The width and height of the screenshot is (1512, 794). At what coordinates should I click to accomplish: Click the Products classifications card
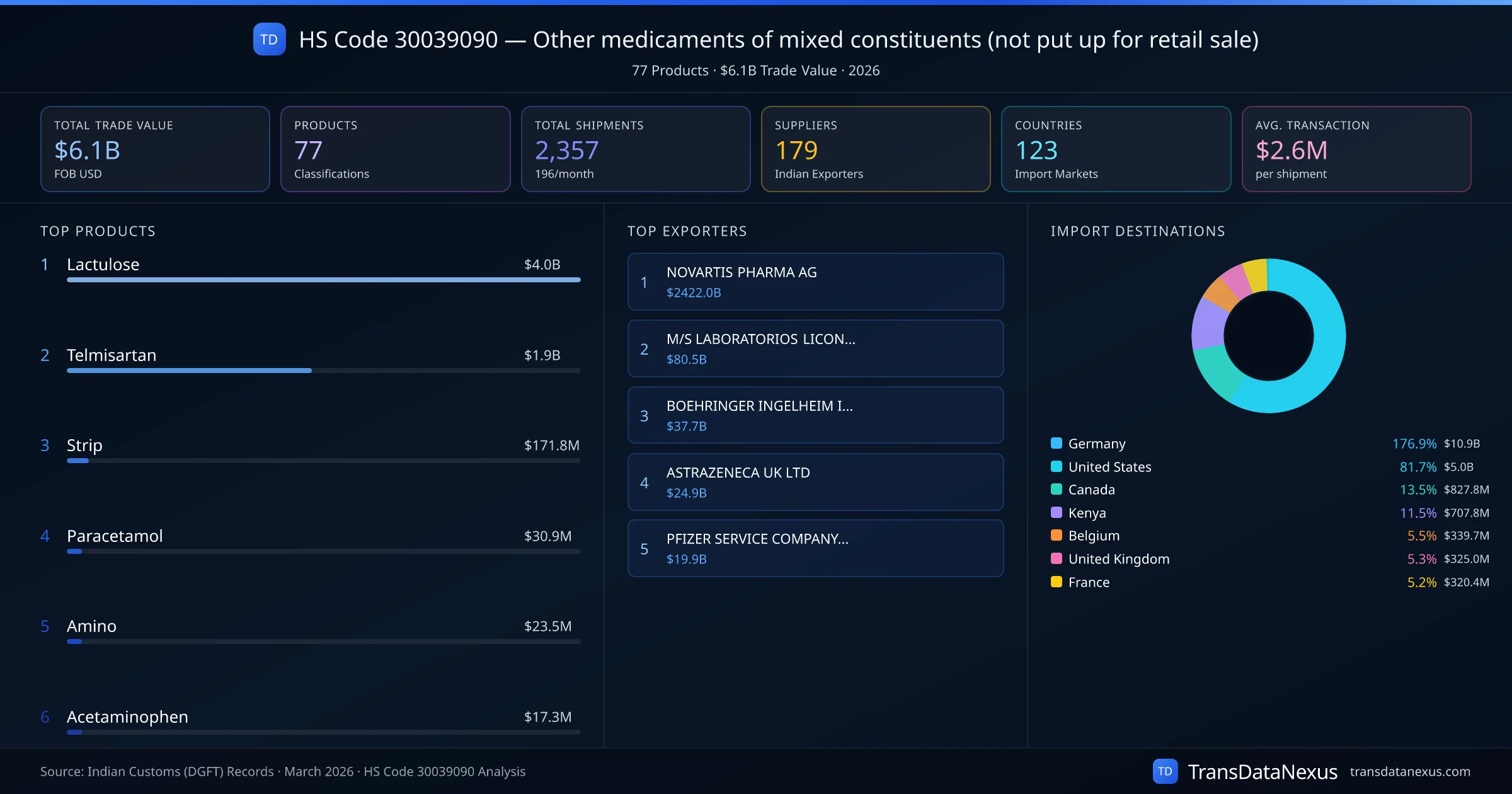395,149
